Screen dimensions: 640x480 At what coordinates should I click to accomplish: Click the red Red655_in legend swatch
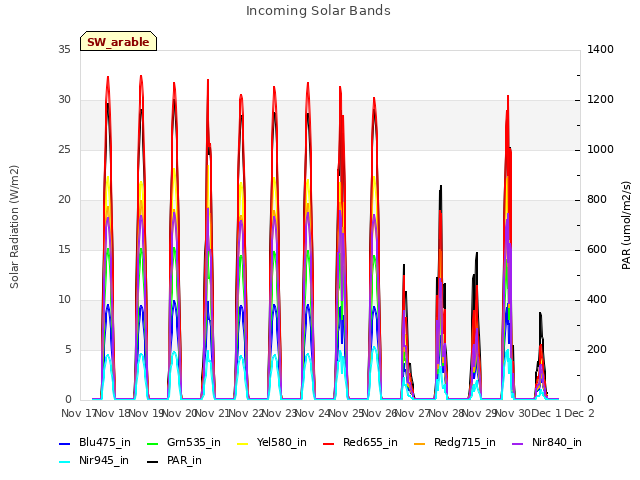point(329,444)
